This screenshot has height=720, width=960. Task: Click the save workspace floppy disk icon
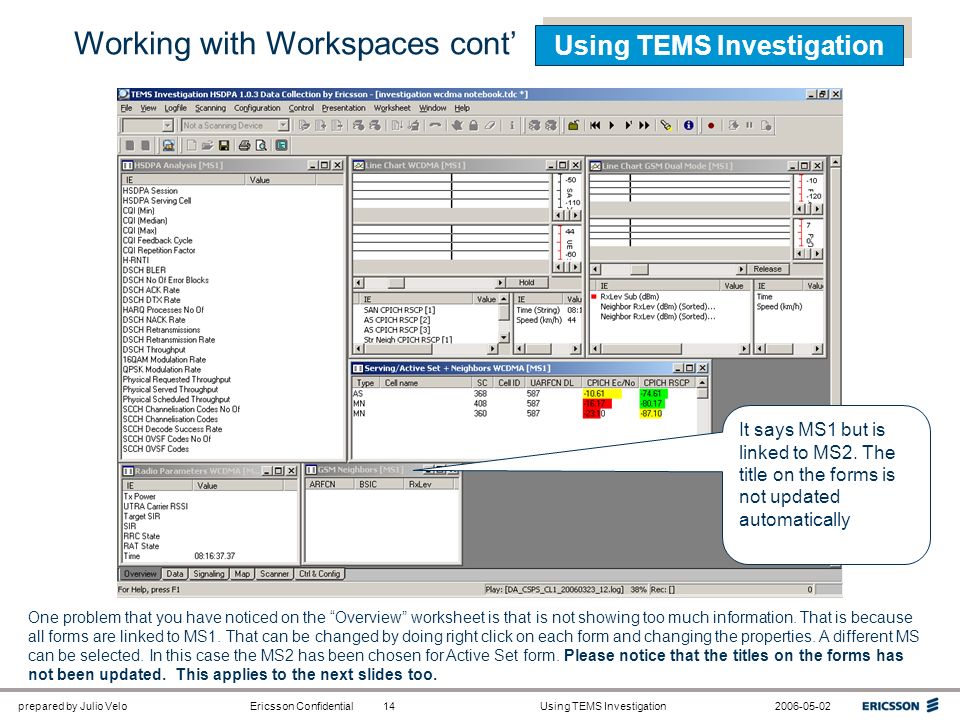(x=224, y=146)
